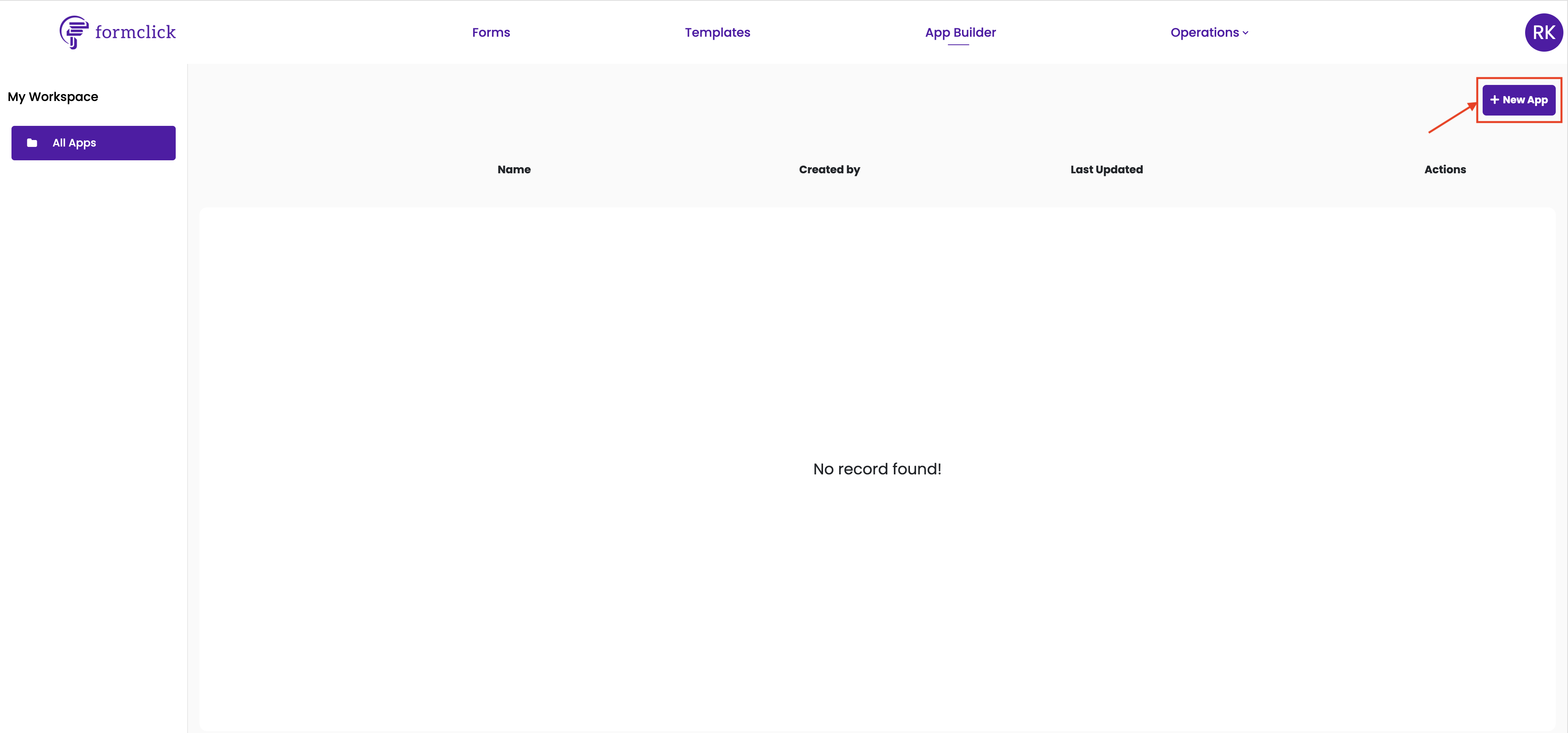Image resolution: width=1568 pixels, height=733 pixels.
Task: Click the My Workspace heading
Action: tap(53, 97)
